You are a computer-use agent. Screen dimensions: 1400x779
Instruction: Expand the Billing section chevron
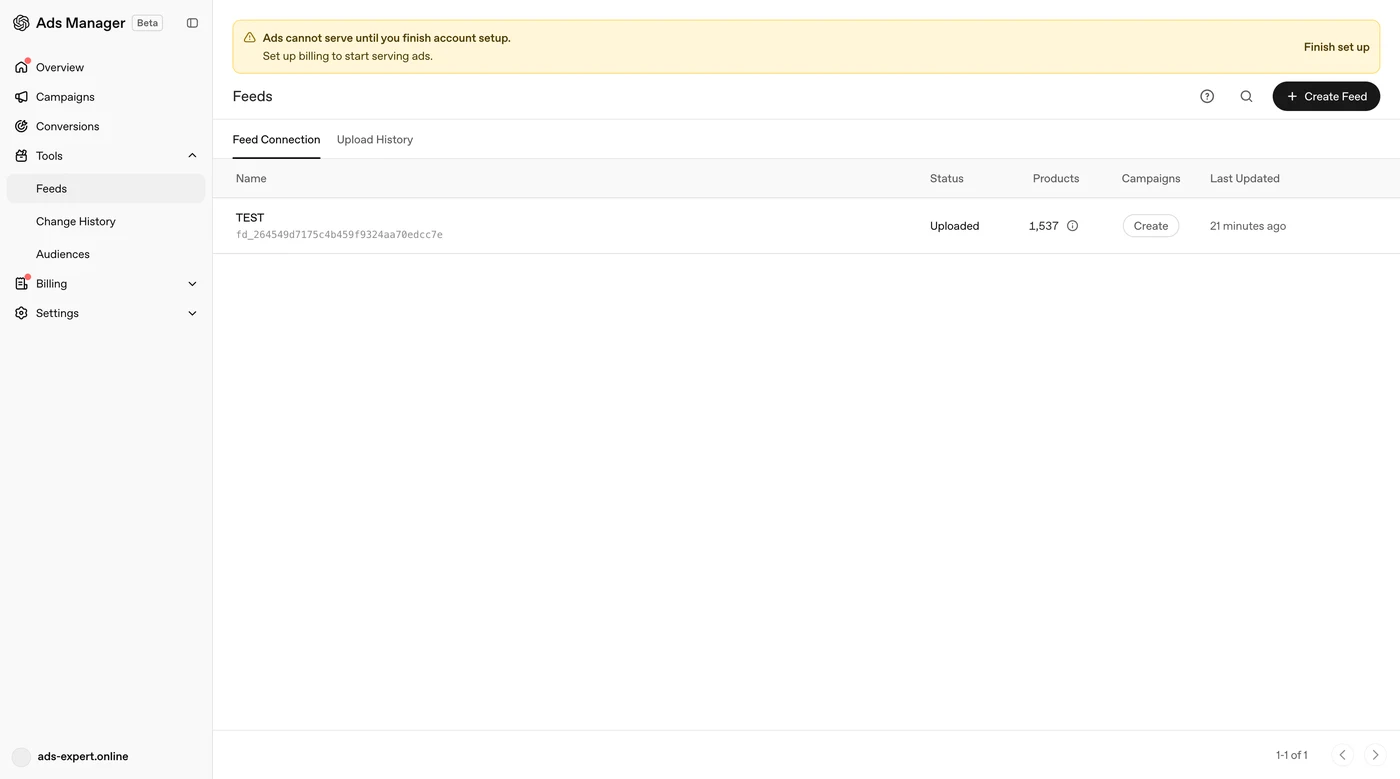(x=192, y=284)
